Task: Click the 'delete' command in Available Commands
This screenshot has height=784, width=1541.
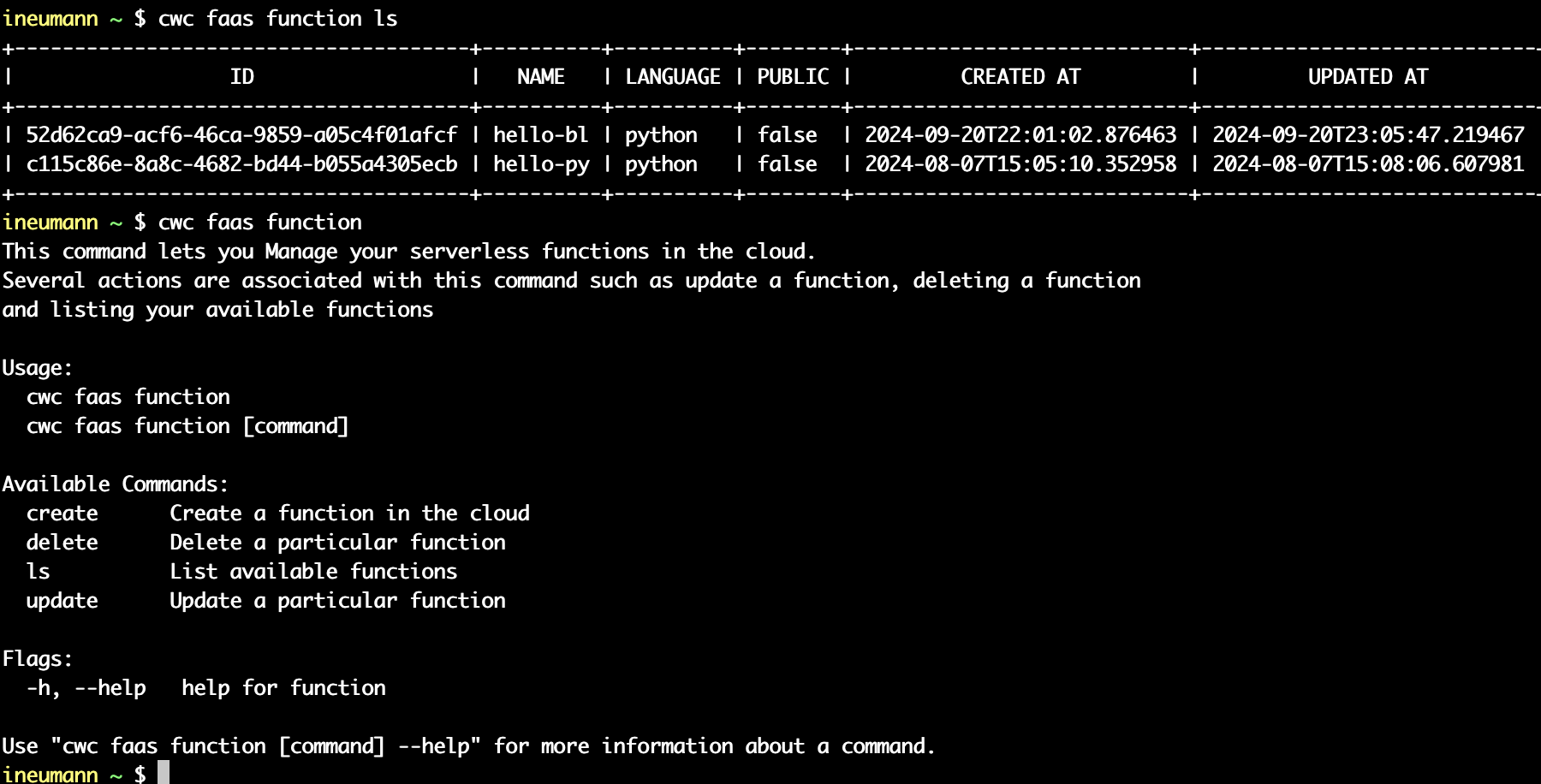Action: click(62, 543)
